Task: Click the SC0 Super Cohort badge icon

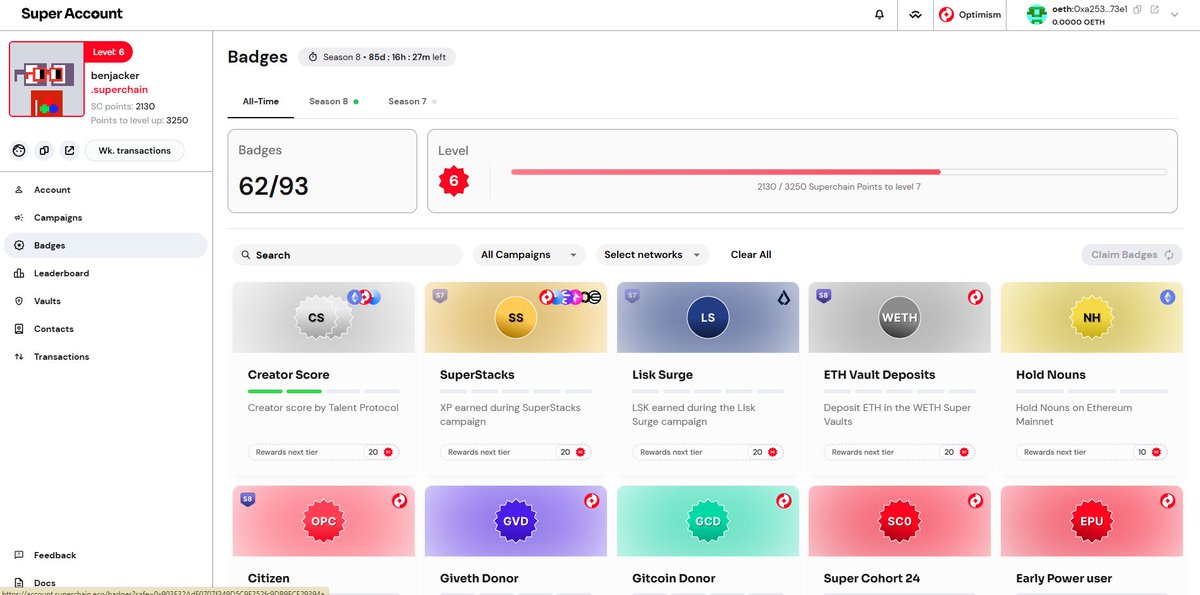Action: point(900,521)
